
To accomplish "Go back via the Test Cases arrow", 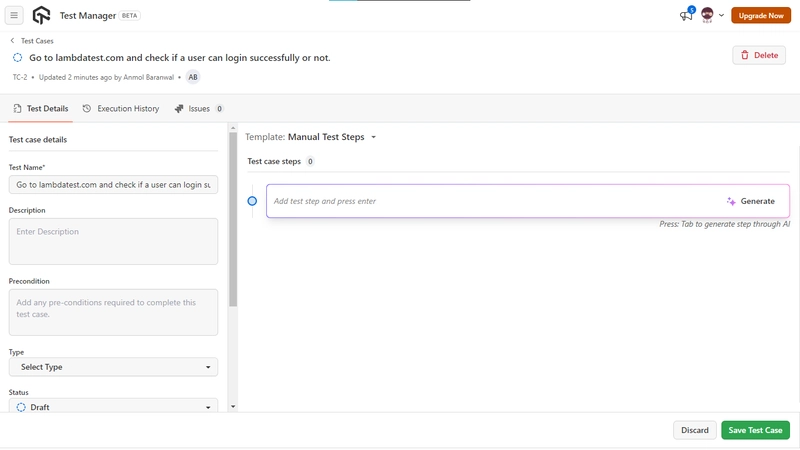I will coord(12,40).
